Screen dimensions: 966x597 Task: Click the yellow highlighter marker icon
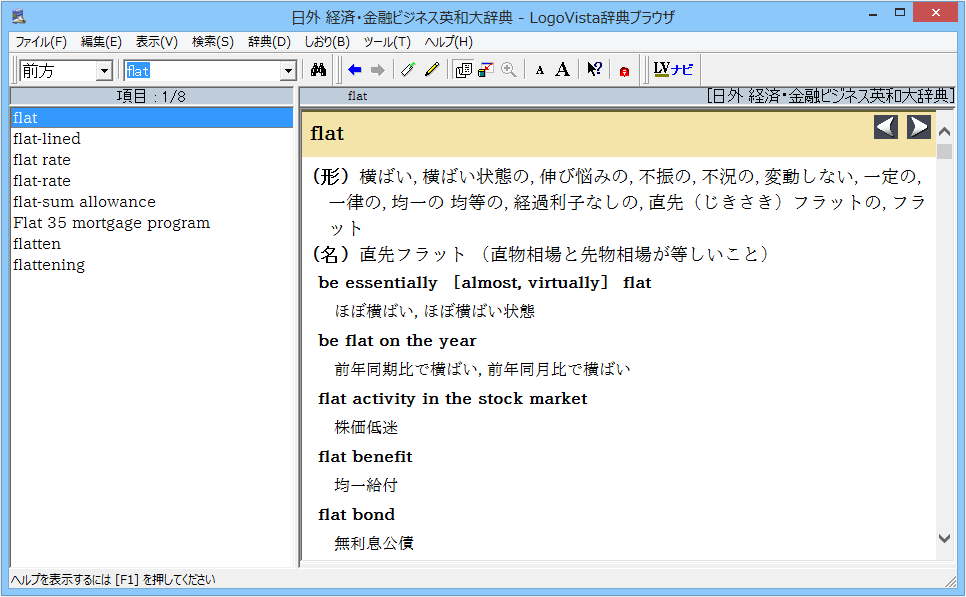click(x=432, y=70)
